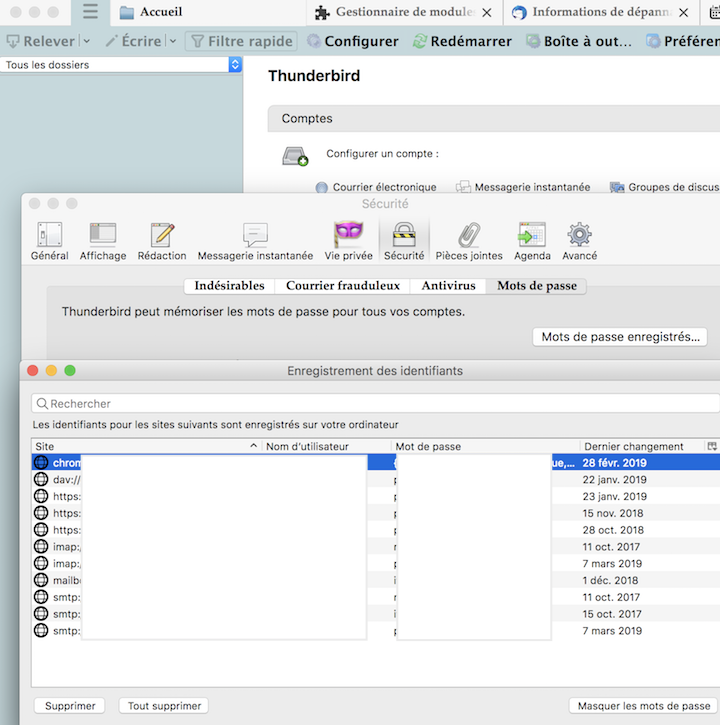The image size is (720, 725).
Task: Sort by Mot de passe column header
Action: [486, 446]
